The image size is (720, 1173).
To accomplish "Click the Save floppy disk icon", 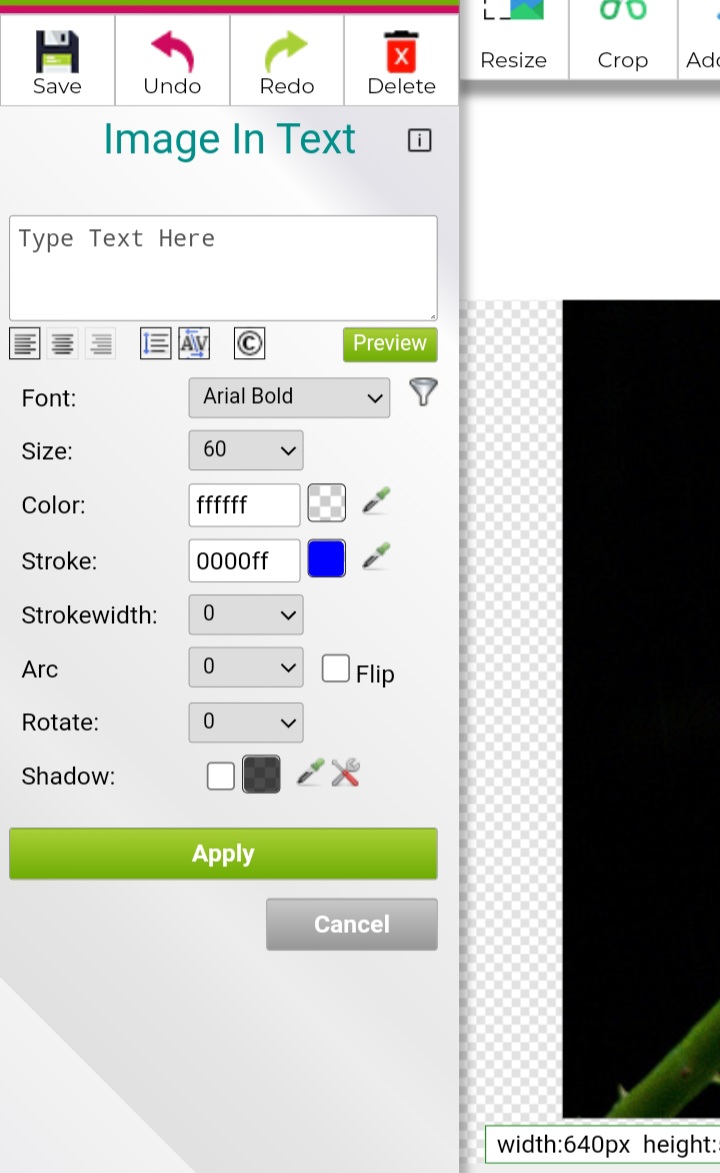I will 57,53.
